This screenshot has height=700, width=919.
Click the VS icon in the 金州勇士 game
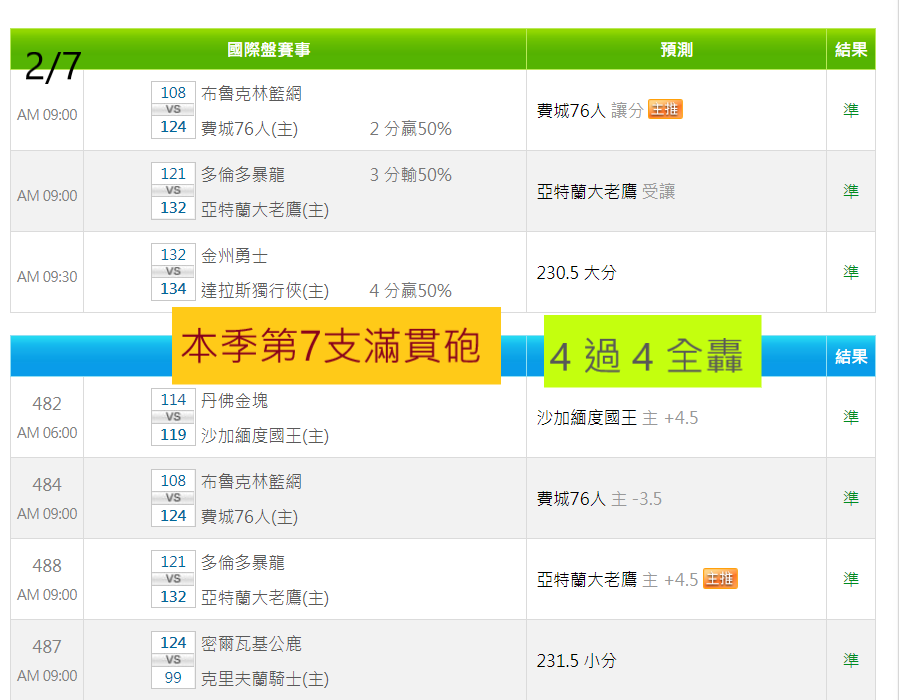point(173,271)
